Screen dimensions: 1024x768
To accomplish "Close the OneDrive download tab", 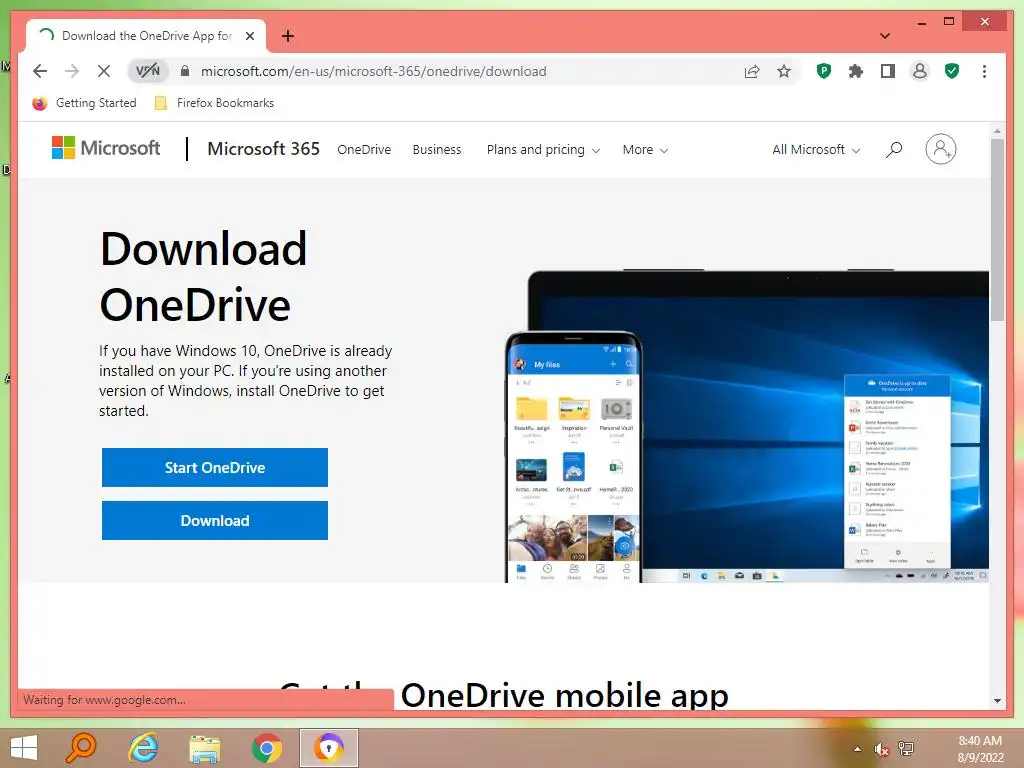I will point(250,36).
